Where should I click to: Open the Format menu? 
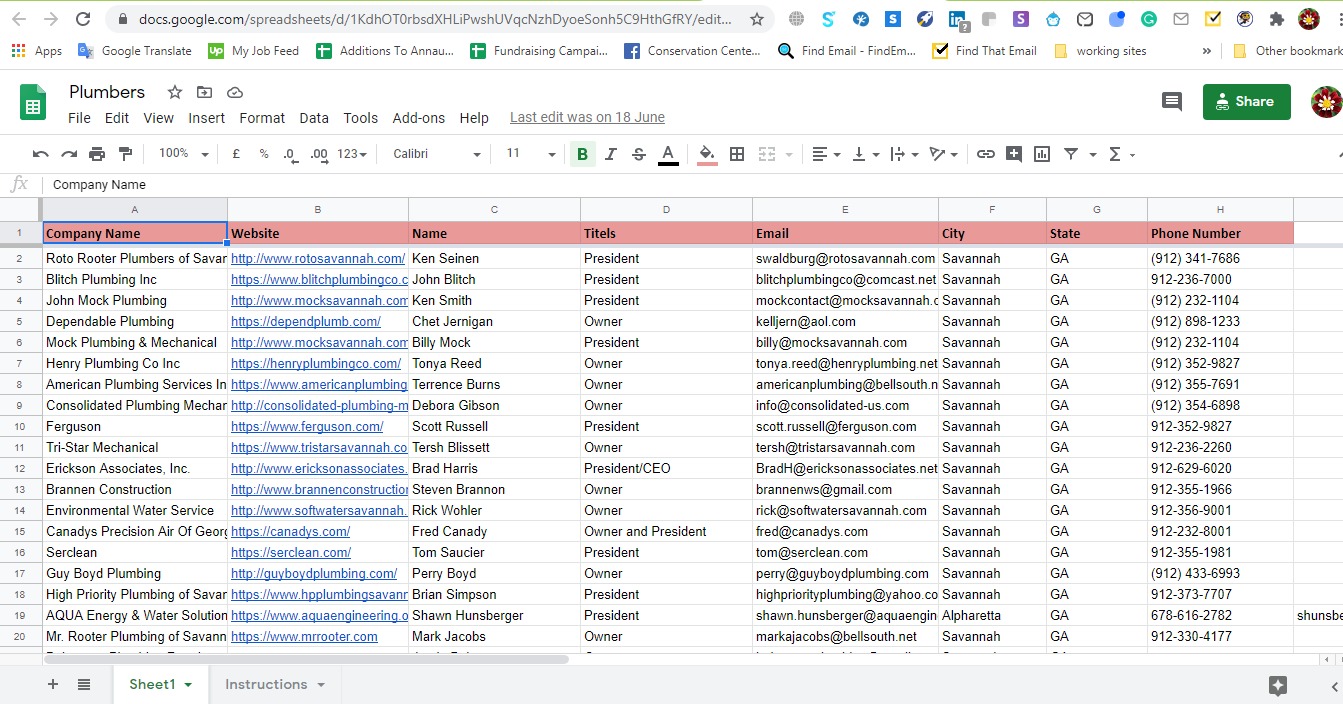pyautogui.click(x=262, y=118)
